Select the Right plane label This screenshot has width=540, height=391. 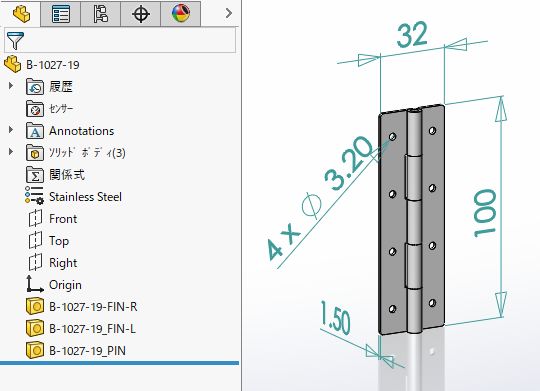(63, 263)
